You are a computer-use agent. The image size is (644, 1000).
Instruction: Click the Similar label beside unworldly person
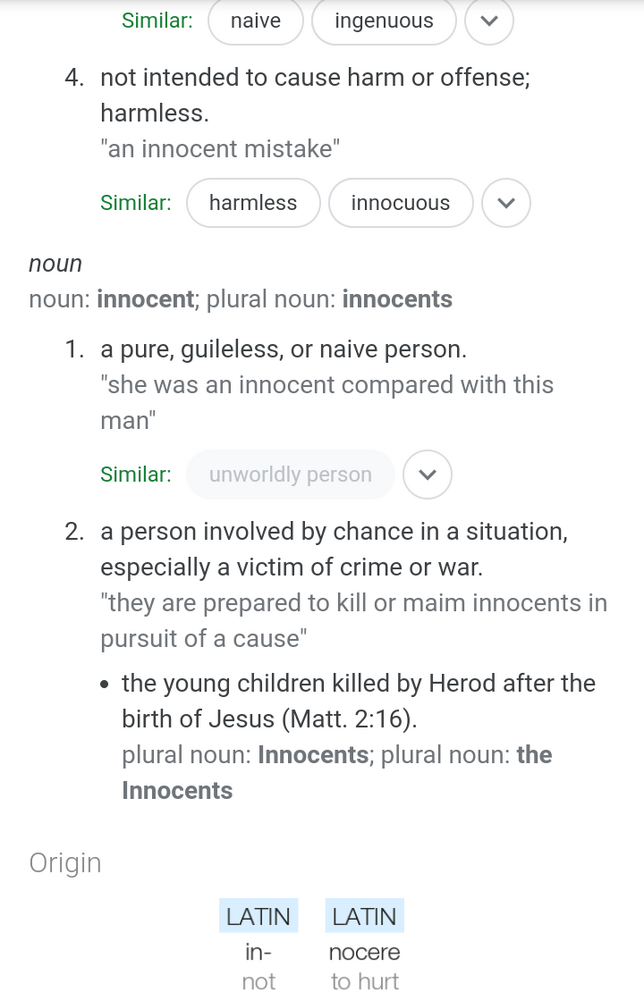tap(136, 474)
